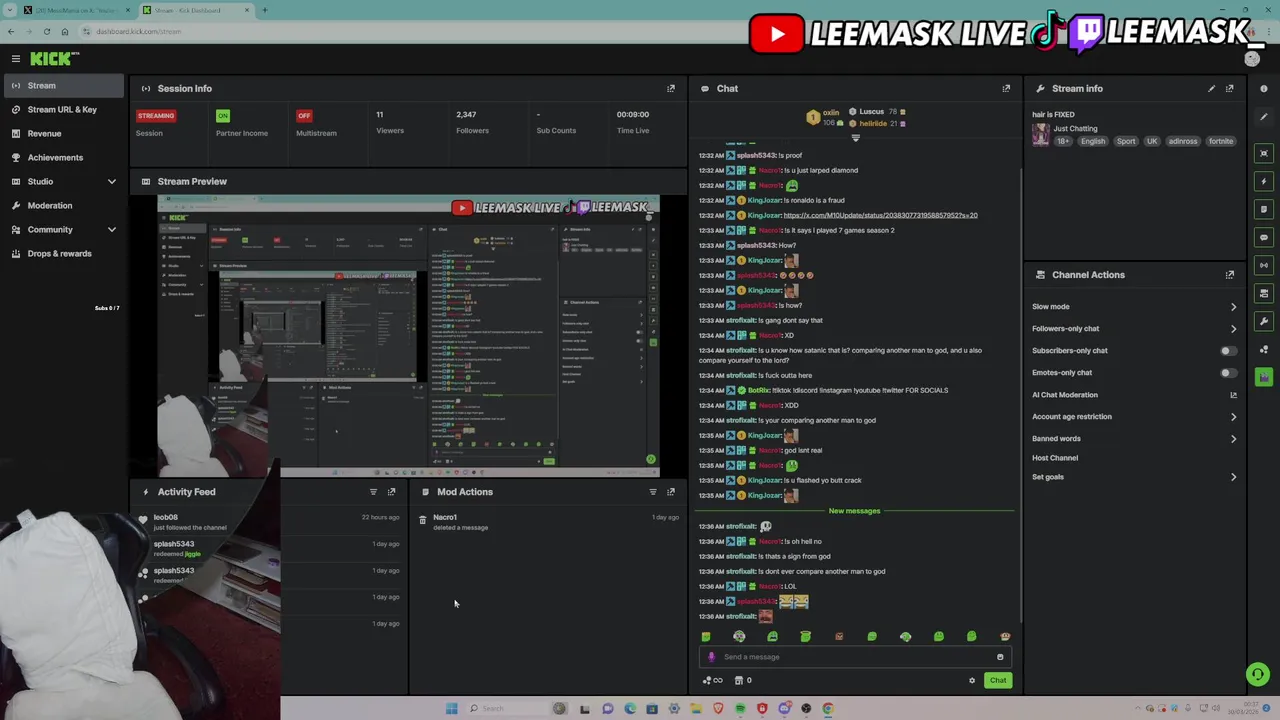Edit stream info with the pencil icon
The height and width of the screenshot is (720, 1280).
(x=1211, y=88)
